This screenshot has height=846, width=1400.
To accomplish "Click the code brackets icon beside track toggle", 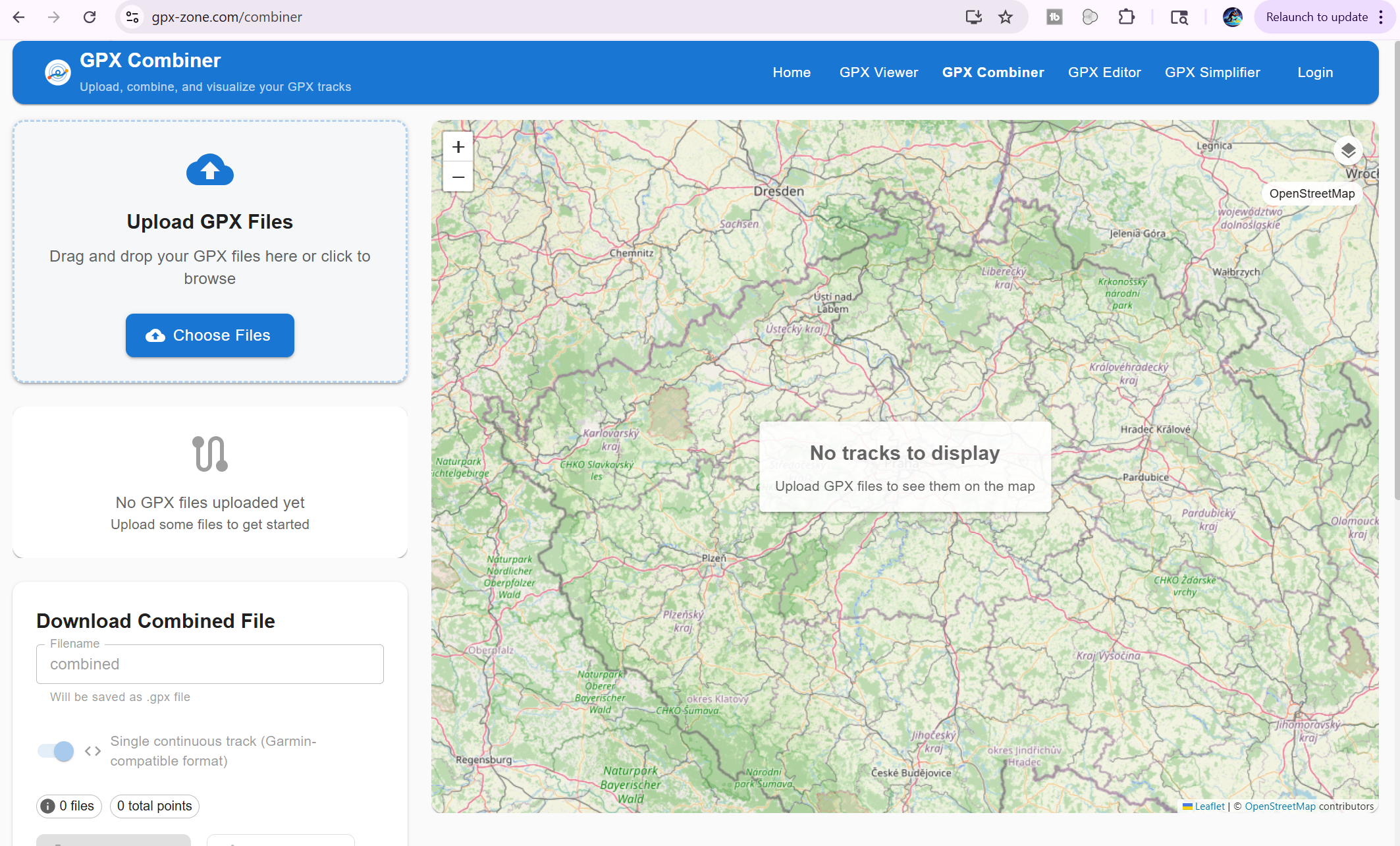I will (x=93, y=751).
